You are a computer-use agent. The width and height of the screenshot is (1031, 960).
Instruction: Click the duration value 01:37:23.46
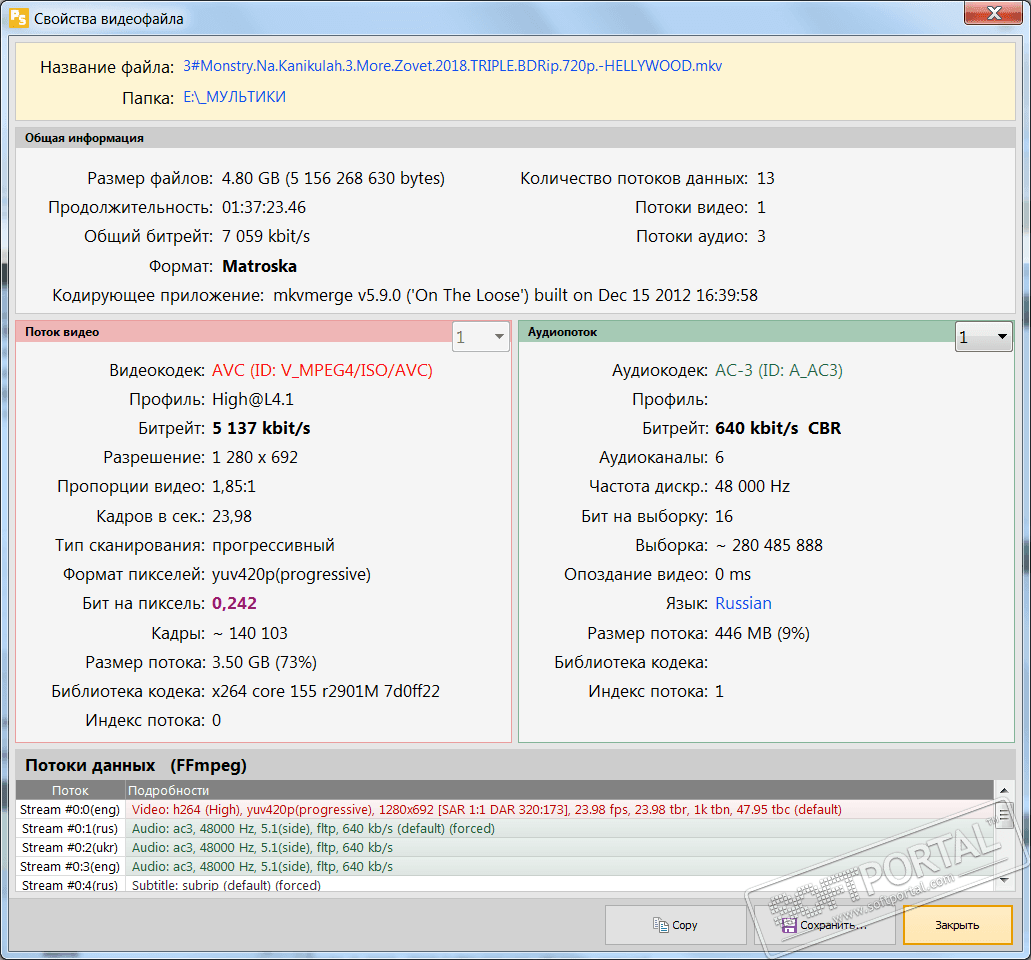pos(264,207)
